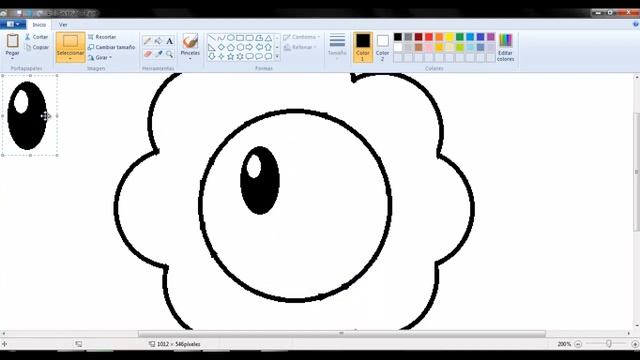Click the Recortar crop button
This screenshot has width=640, height=360.
pyautogui.click(x=102, y=37)
